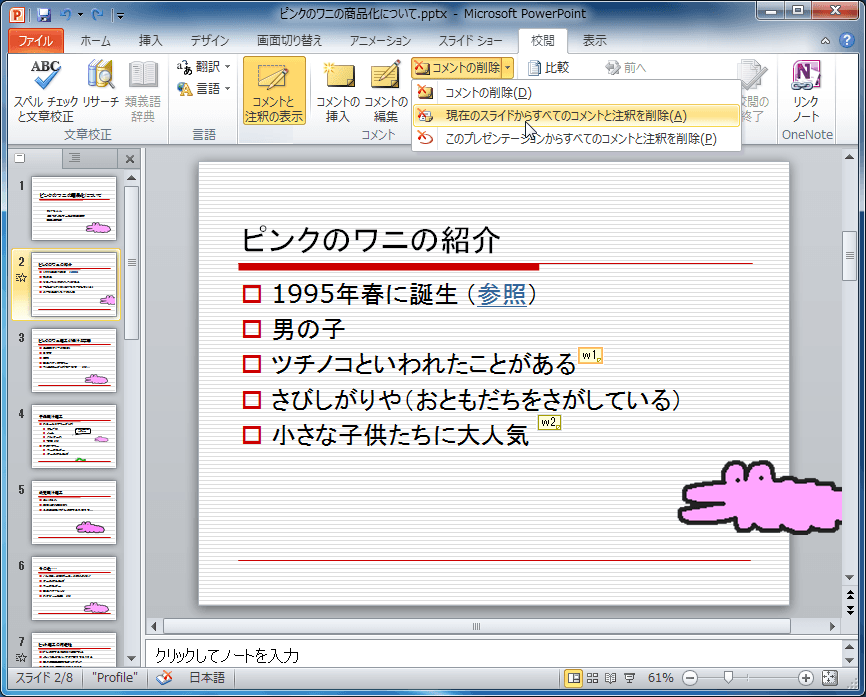The width and height of the screenshot is (866, 697).
Task: Click the Compare (比較) button
Action: pos(548,67)
